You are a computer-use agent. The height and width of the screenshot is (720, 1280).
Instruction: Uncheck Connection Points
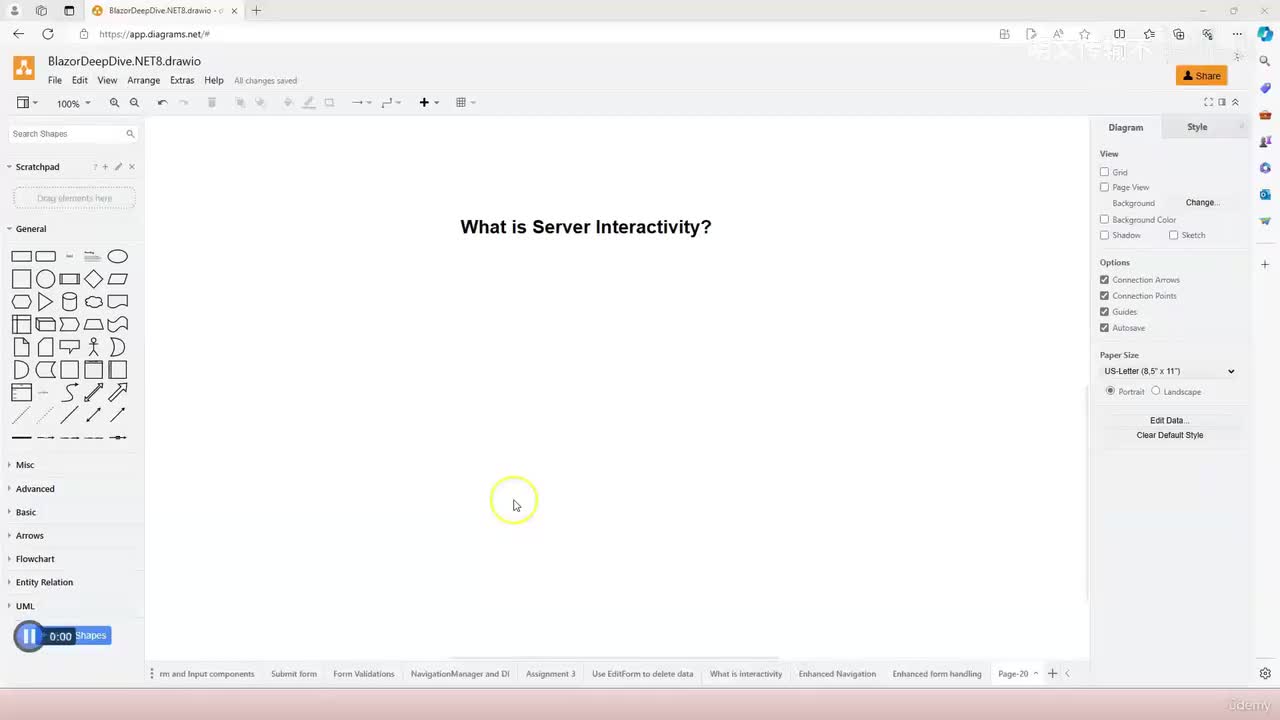click(x=1104, y=296)
